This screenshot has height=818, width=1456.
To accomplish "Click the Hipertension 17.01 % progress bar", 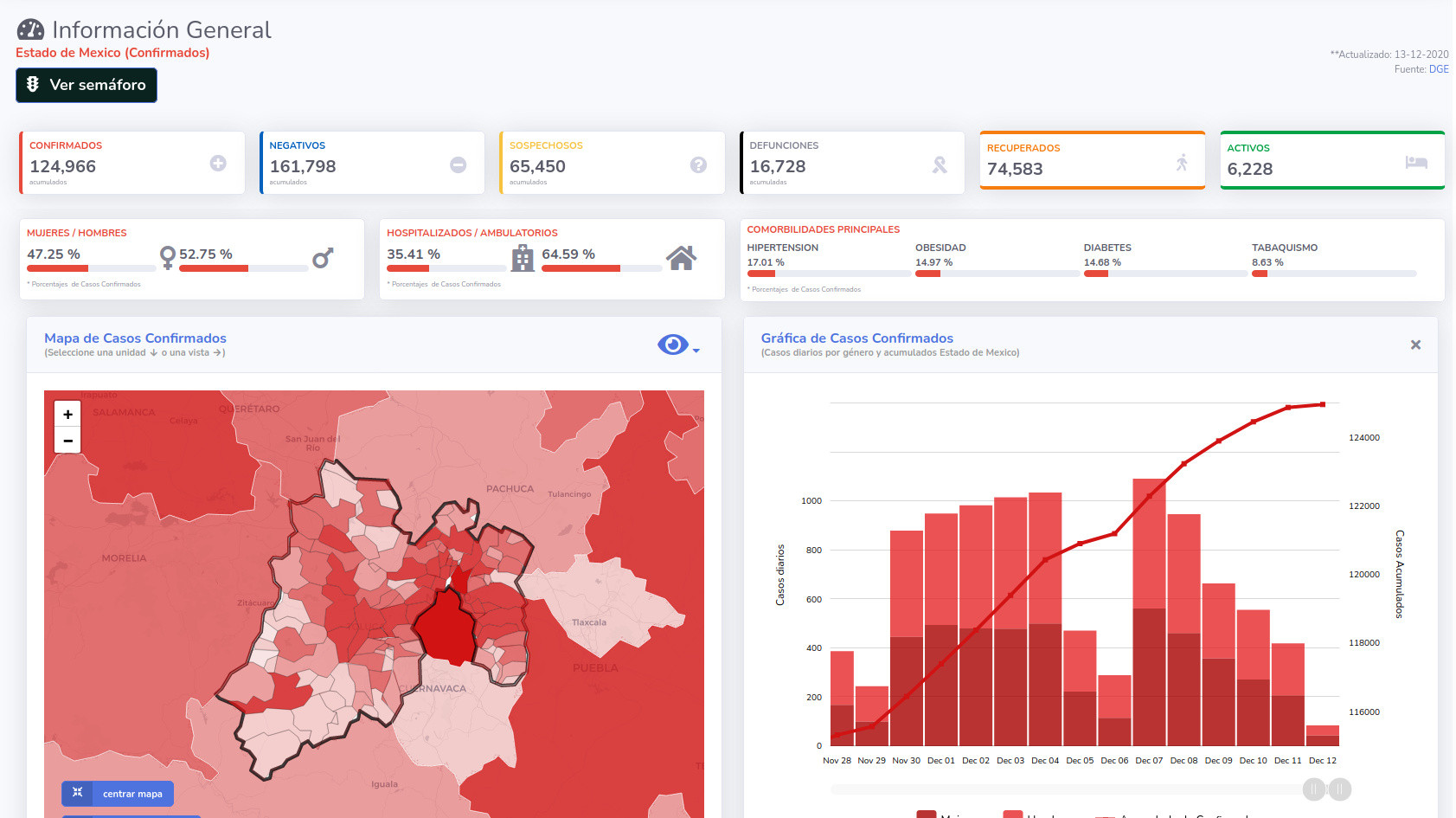I will point(829,274).
